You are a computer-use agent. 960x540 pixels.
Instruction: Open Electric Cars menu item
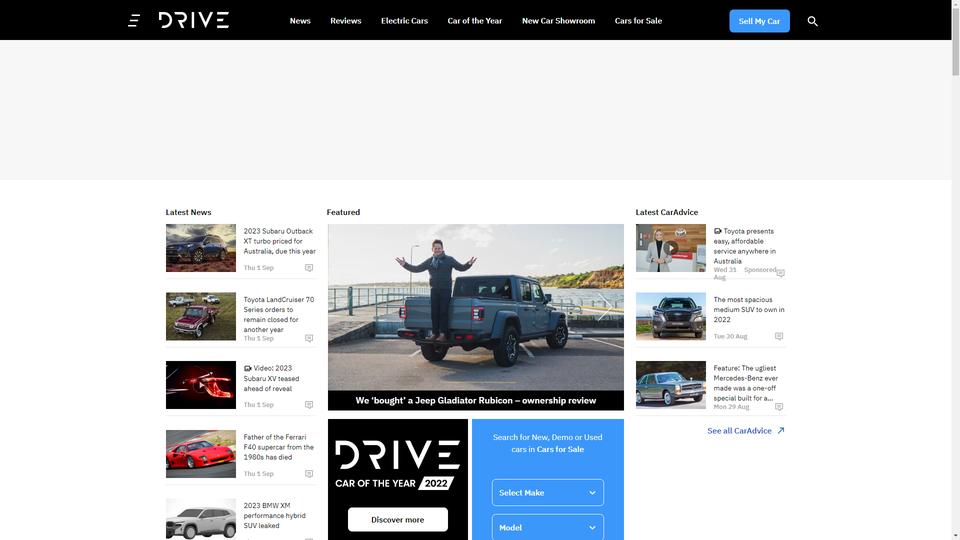[404, 21]
